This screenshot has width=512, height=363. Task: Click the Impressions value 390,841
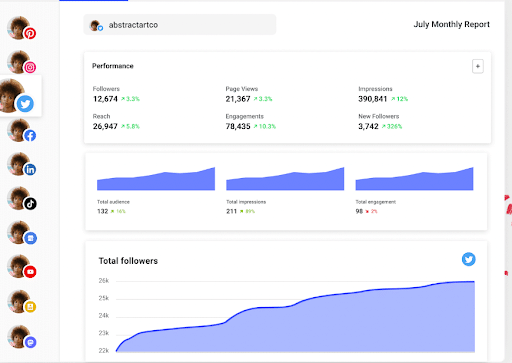pos(373,99)
